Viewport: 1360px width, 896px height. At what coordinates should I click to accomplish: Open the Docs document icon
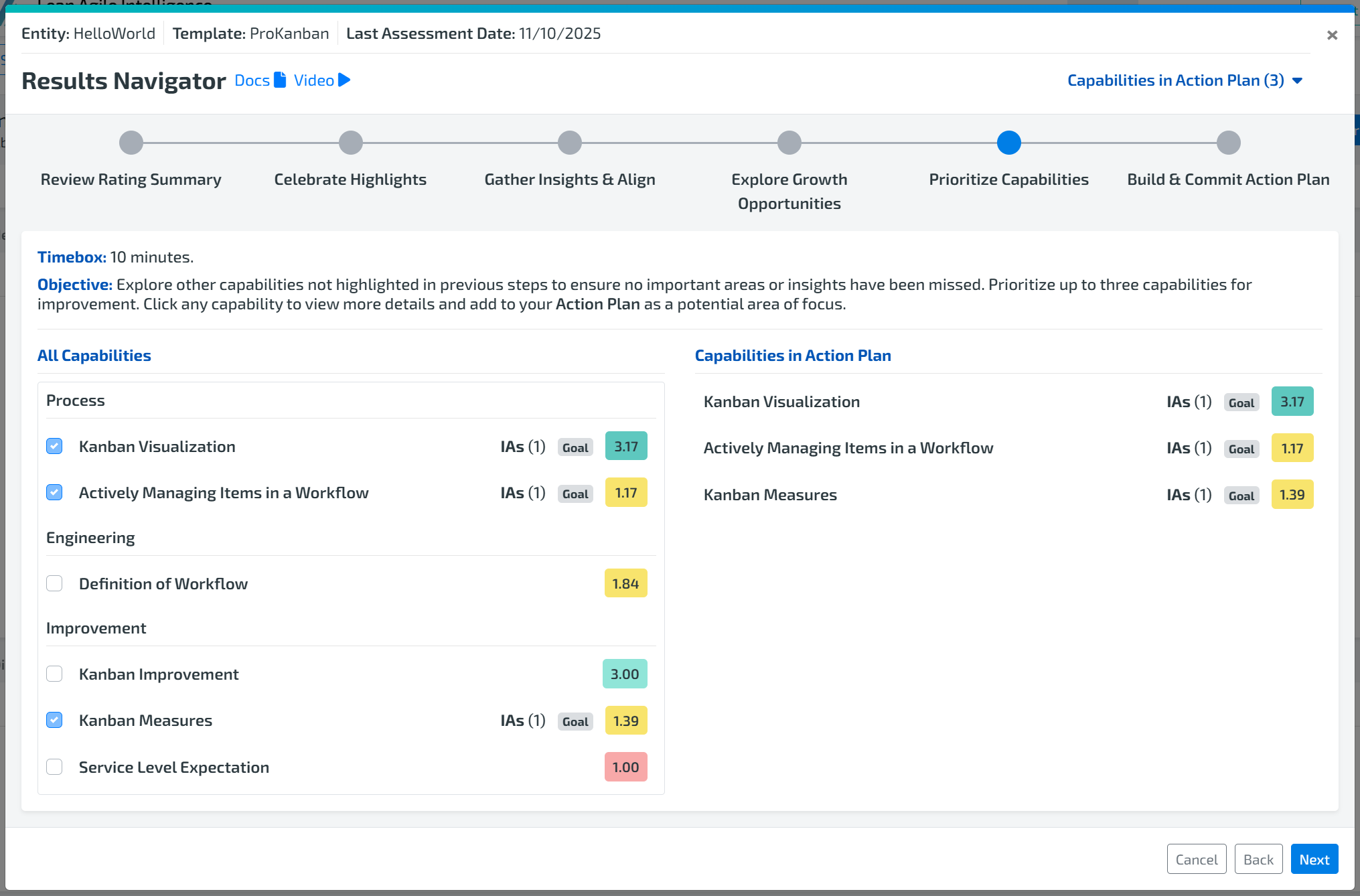(280, 80)
